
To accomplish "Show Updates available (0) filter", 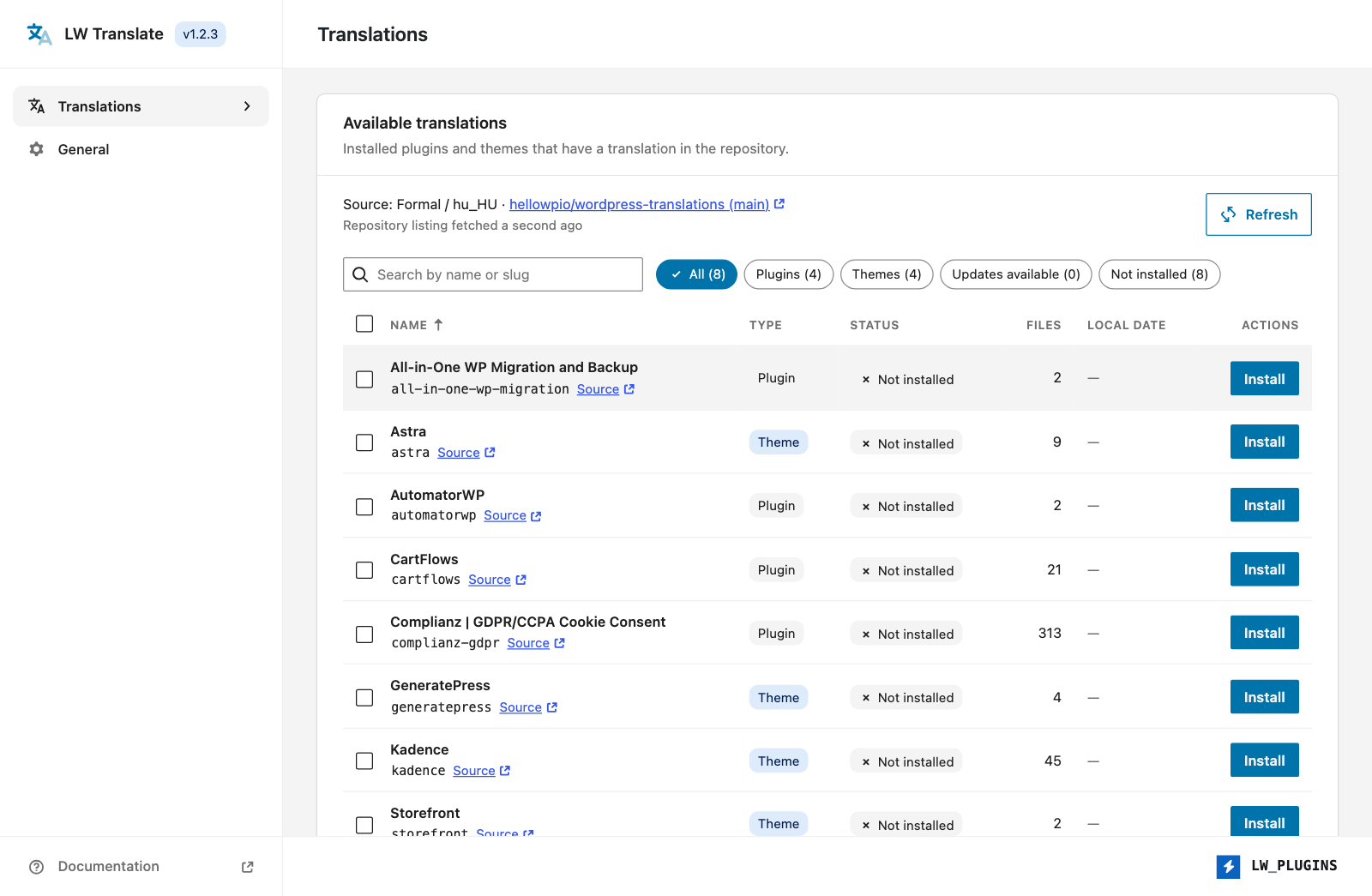I will tap(1016, 274).
